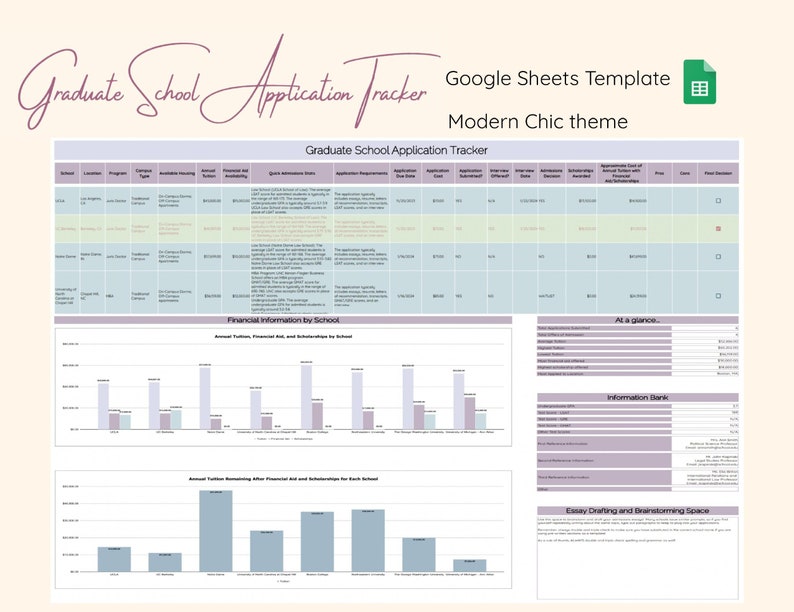794x612 pixels.
Task: Click inside the essay drafting text area
Action: 638,557
